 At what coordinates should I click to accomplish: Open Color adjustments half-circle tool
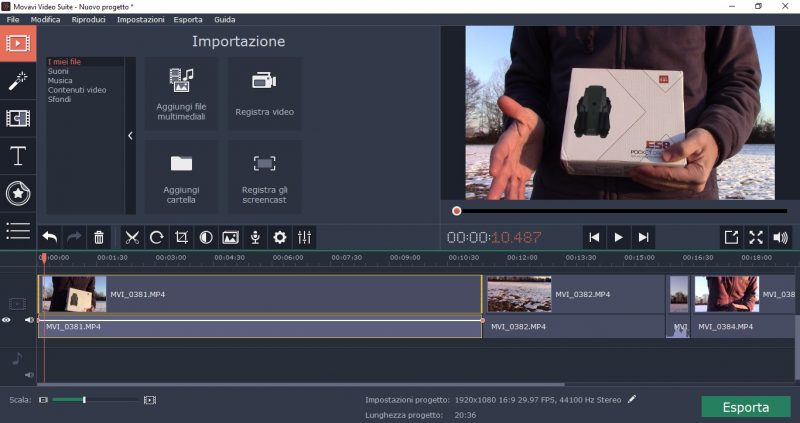(x=206, y=237)
